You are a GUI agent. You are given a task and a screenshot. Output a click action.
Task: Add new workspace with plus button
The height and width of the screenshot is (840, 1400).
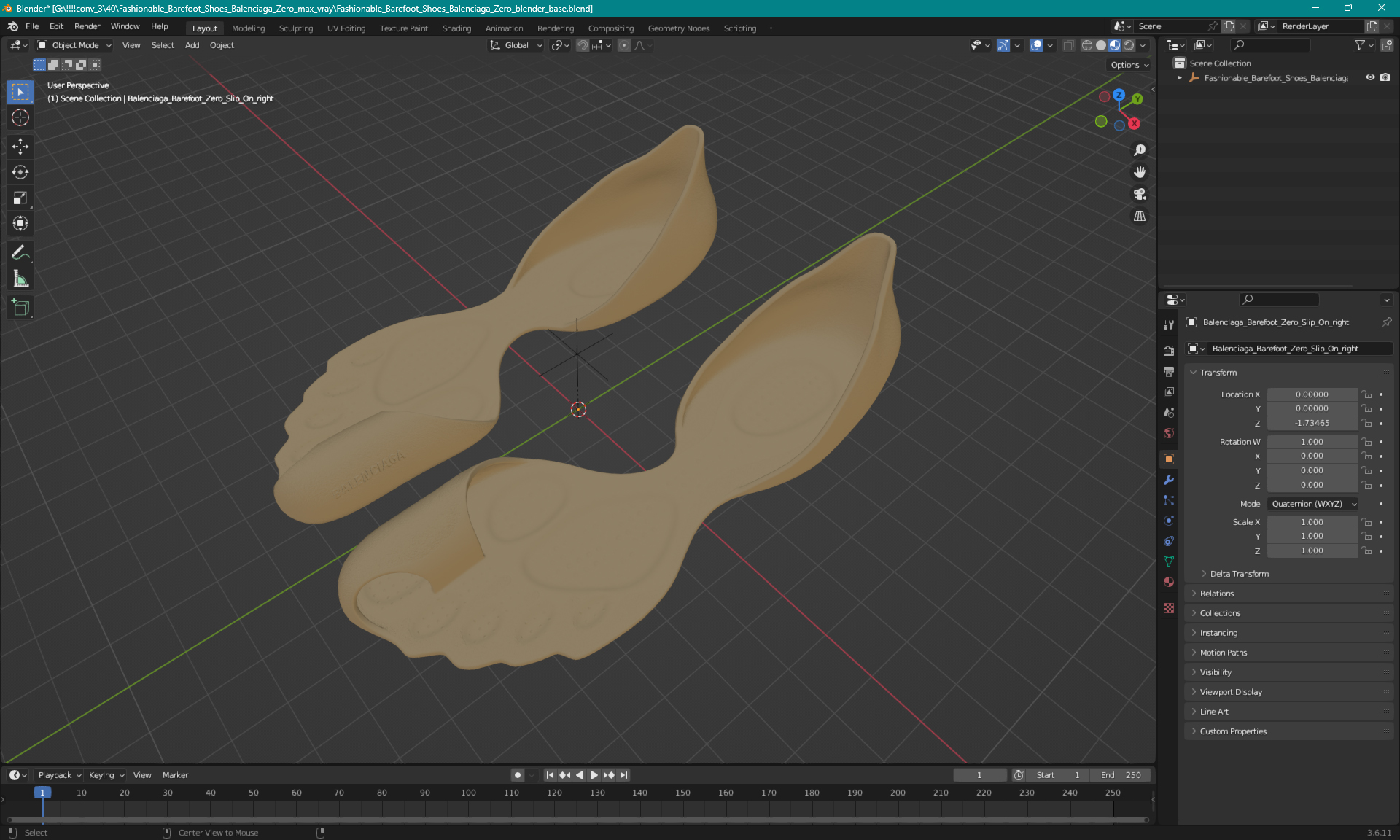[x=771, y=28]
